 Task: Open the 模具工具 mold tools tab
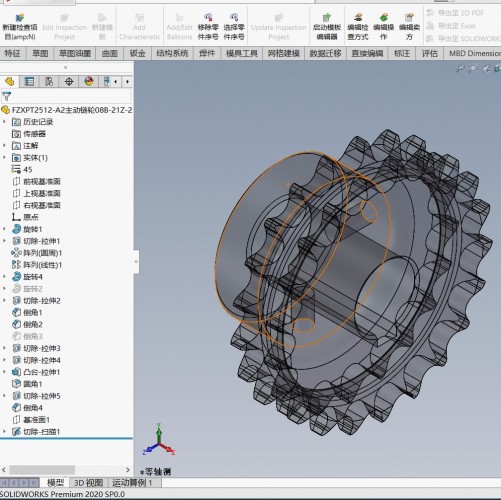pyautogui.click(x=242, y=53)
